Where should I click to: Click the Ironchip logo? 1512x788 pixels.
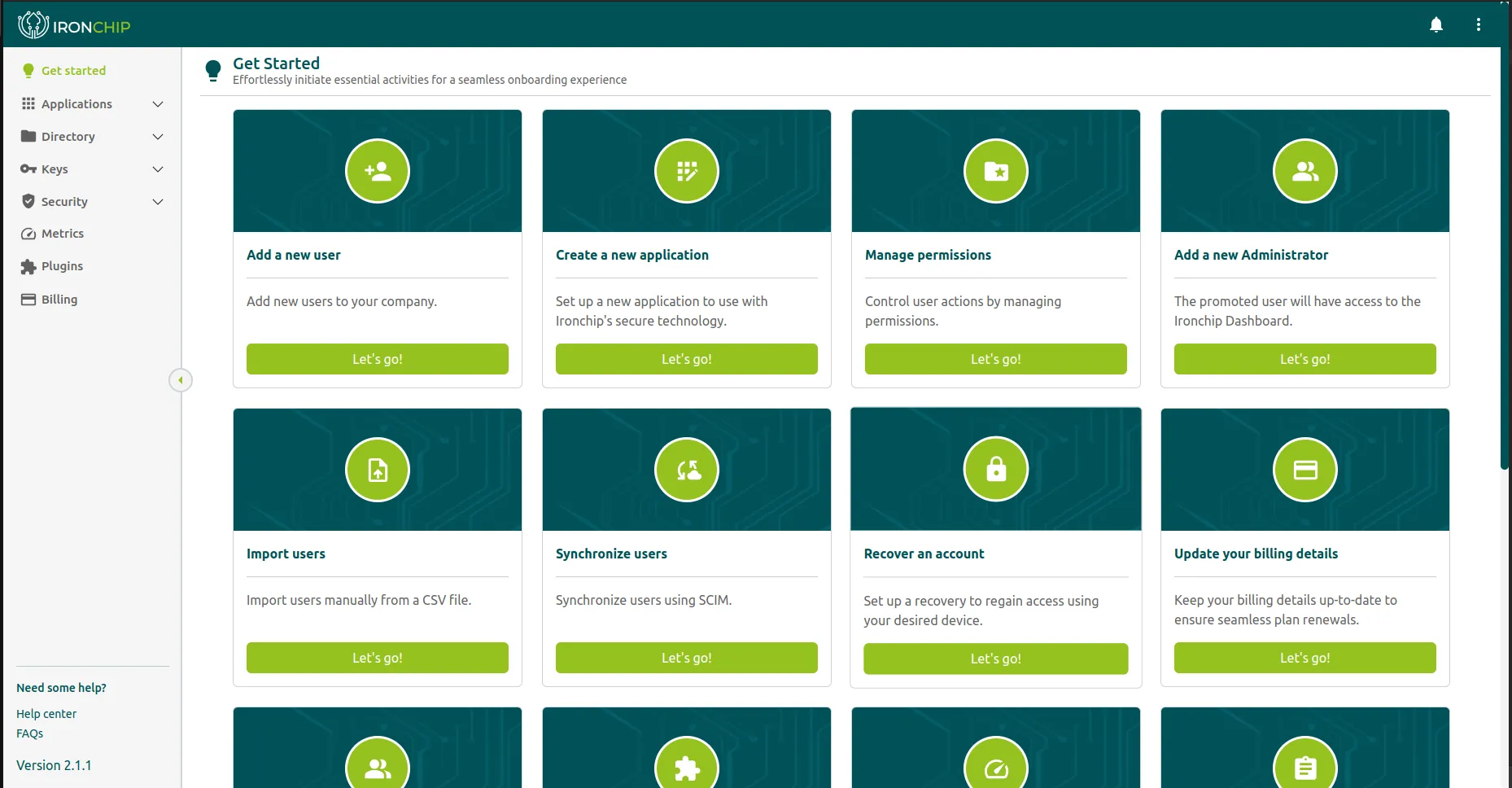click(x=74, y=25)
